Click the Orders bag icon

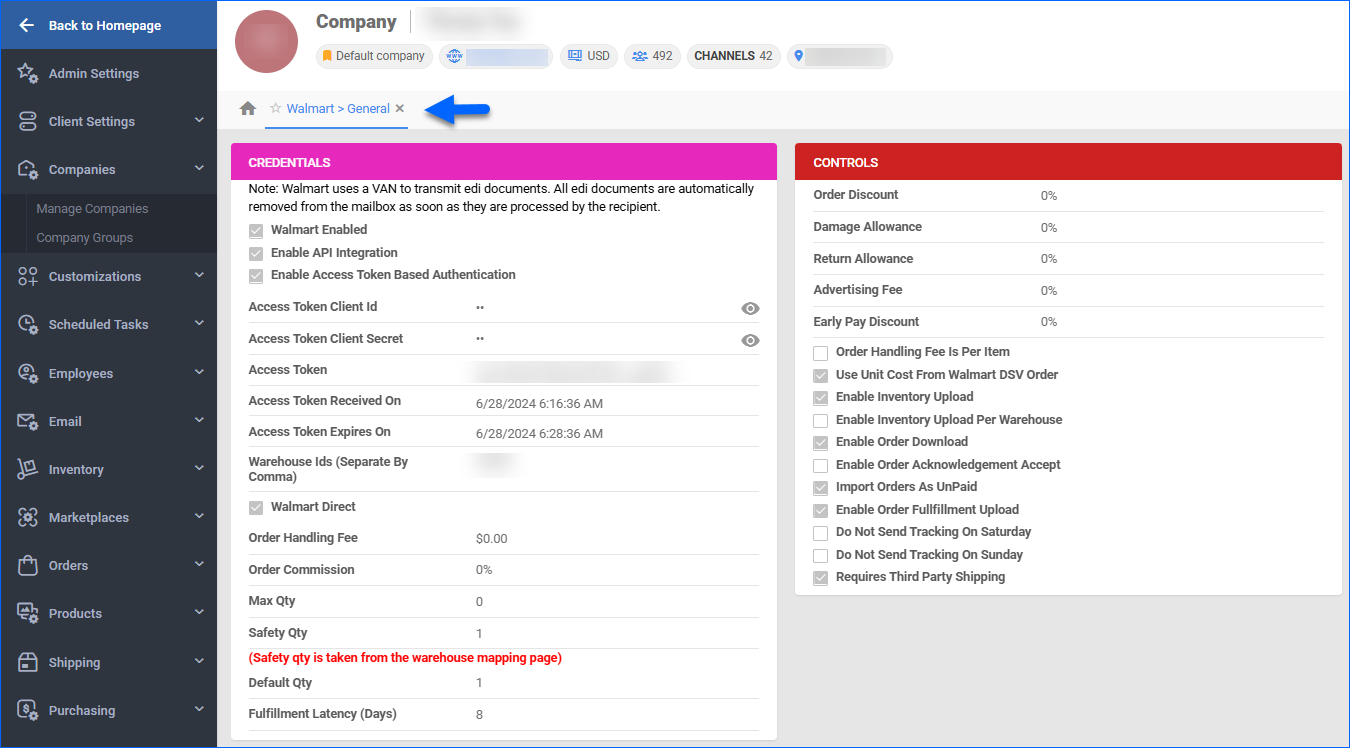(x=28, y=565)
